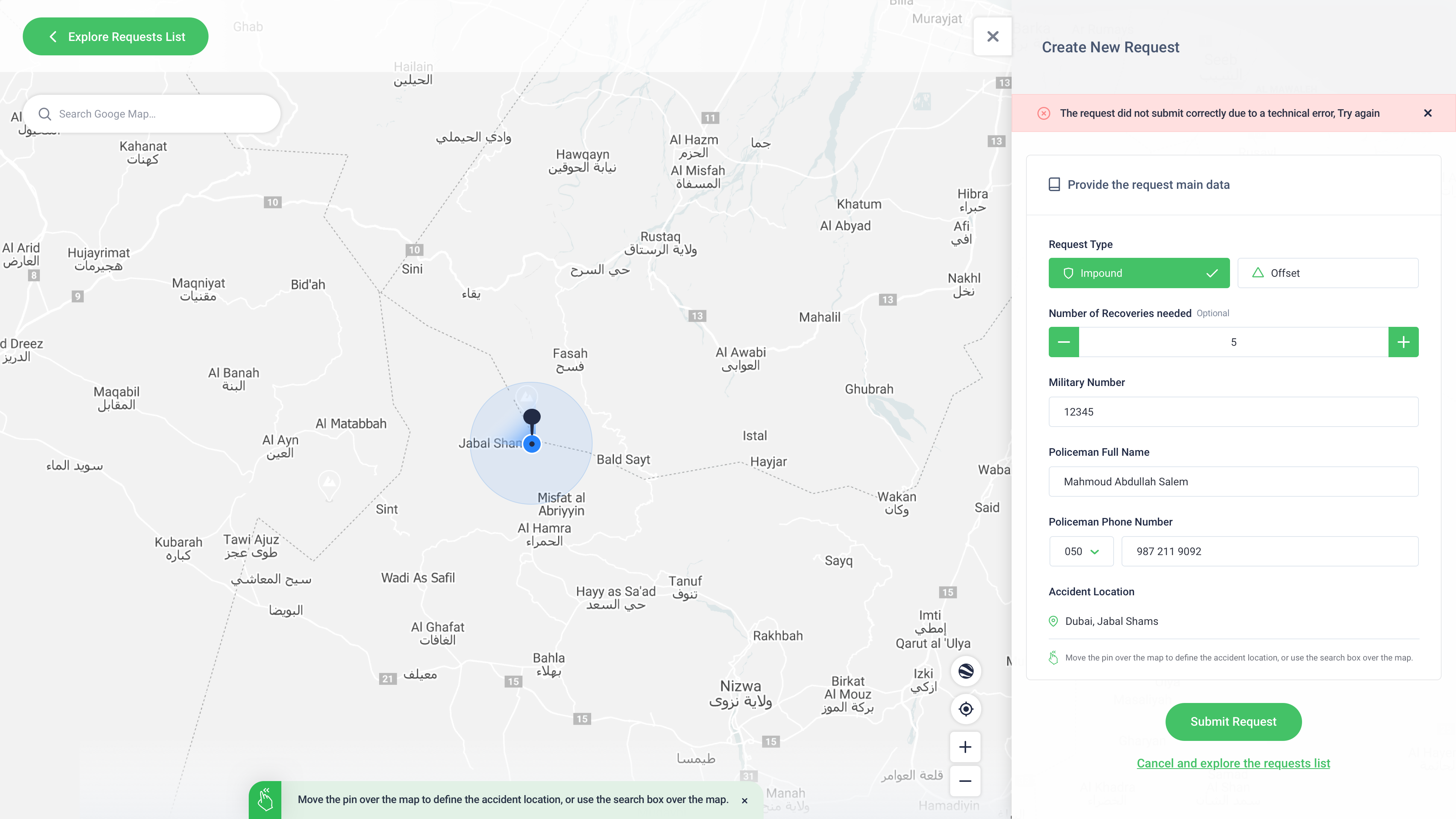Screen dimensions: 1456x819
Task: Select the Impound request type
Action: (1139, 273)
